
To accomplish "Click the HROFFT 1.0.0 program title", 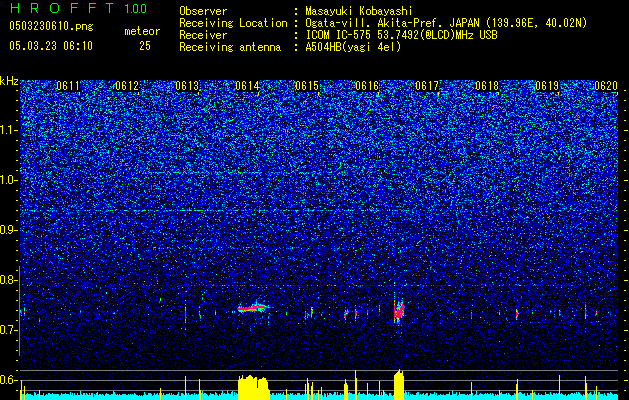I will (78, 8).
